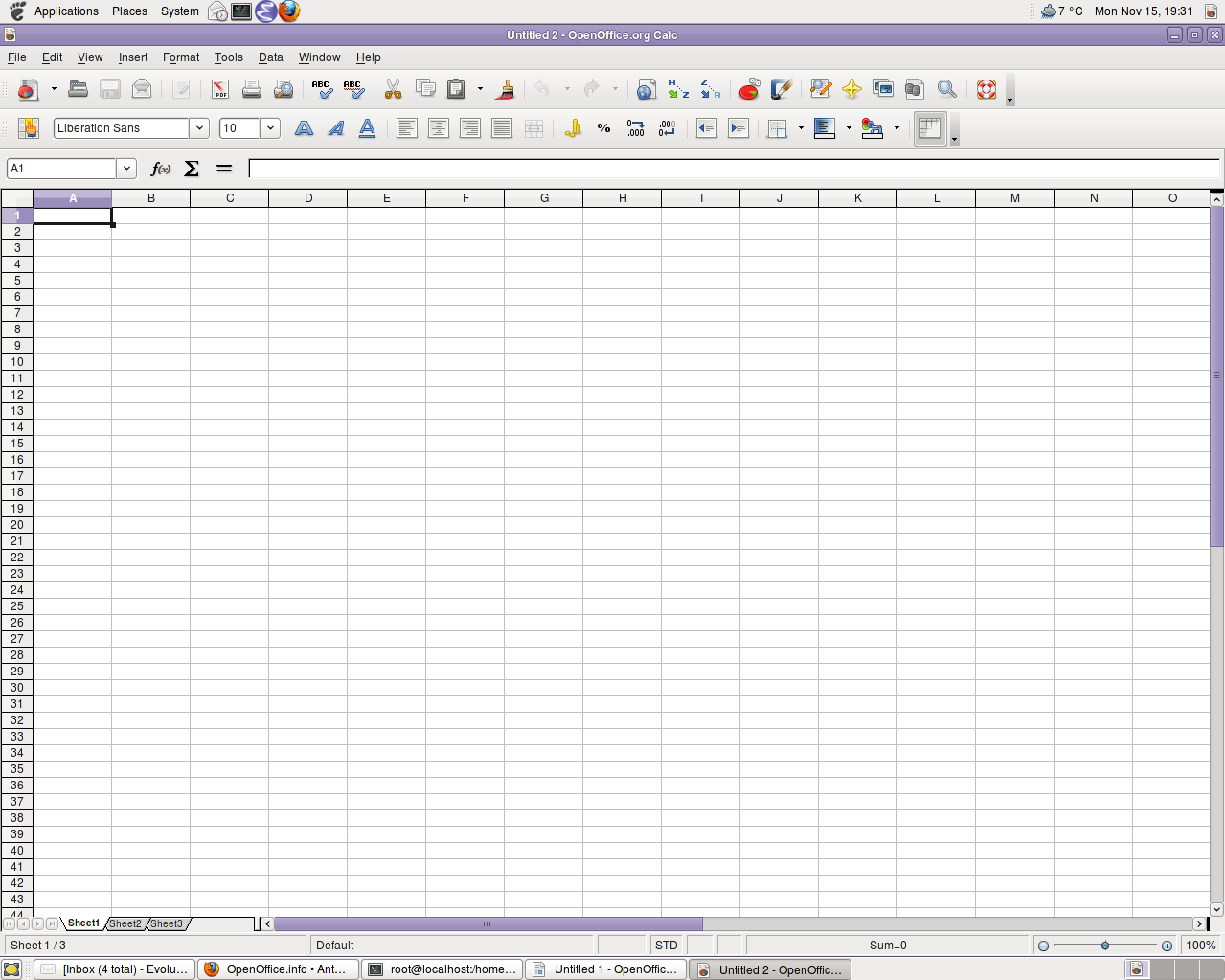Toggle Italic text formatting
The image size is (1225, 980).
pos(335,128)
